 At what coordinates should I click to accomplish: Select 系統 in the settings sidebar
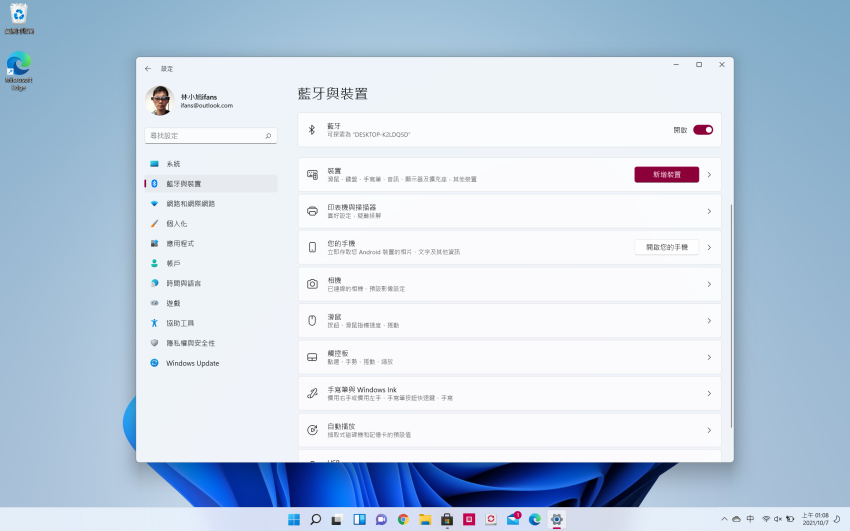211,164
